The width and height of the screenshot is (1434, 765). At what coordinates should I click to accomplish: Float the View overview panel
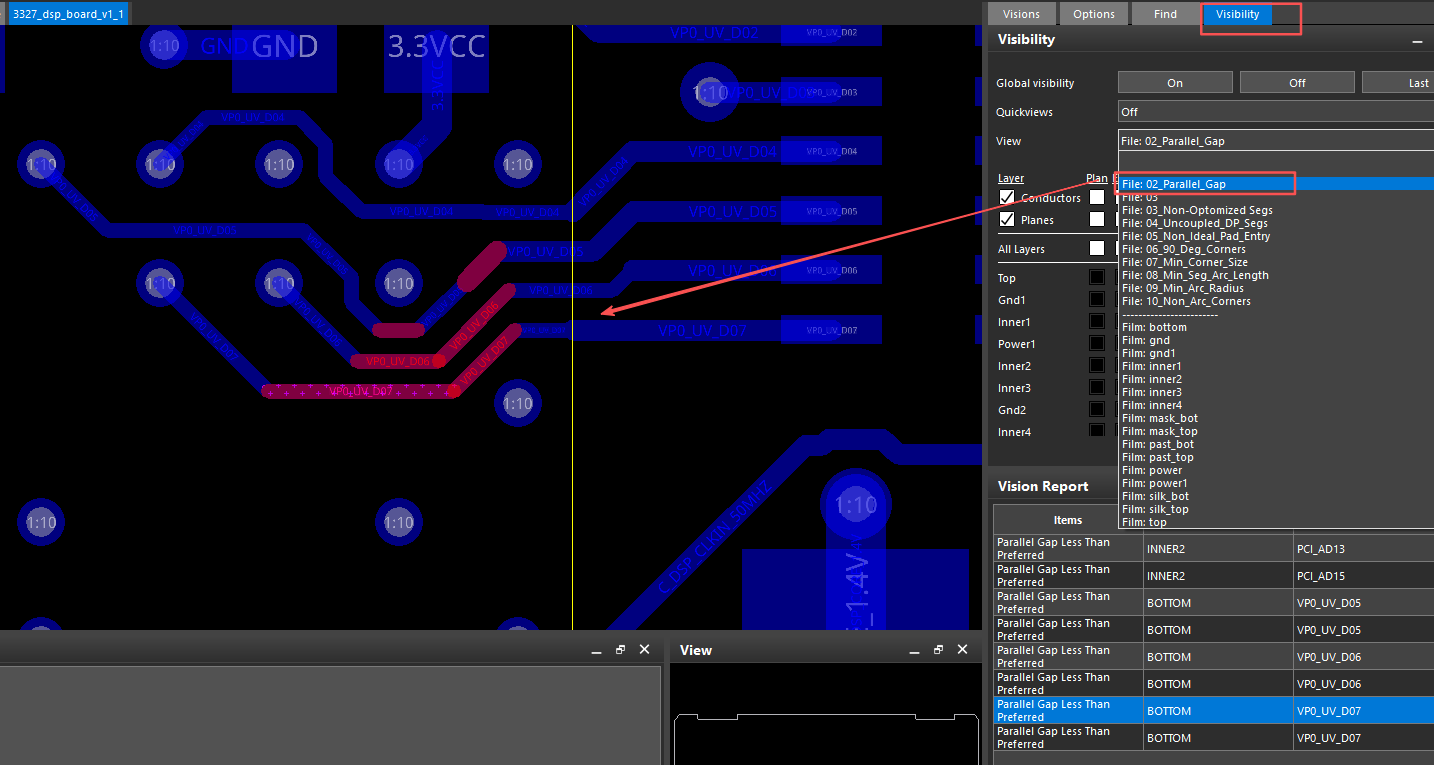[938, 650]
